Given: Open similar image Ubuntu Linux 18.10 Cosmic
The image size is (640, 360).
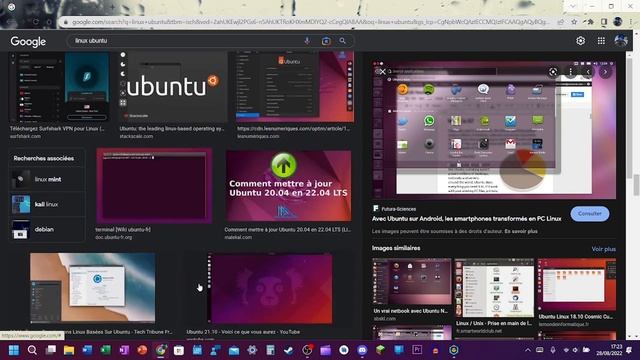Looking at the screenshot, I should coord(577,284).
